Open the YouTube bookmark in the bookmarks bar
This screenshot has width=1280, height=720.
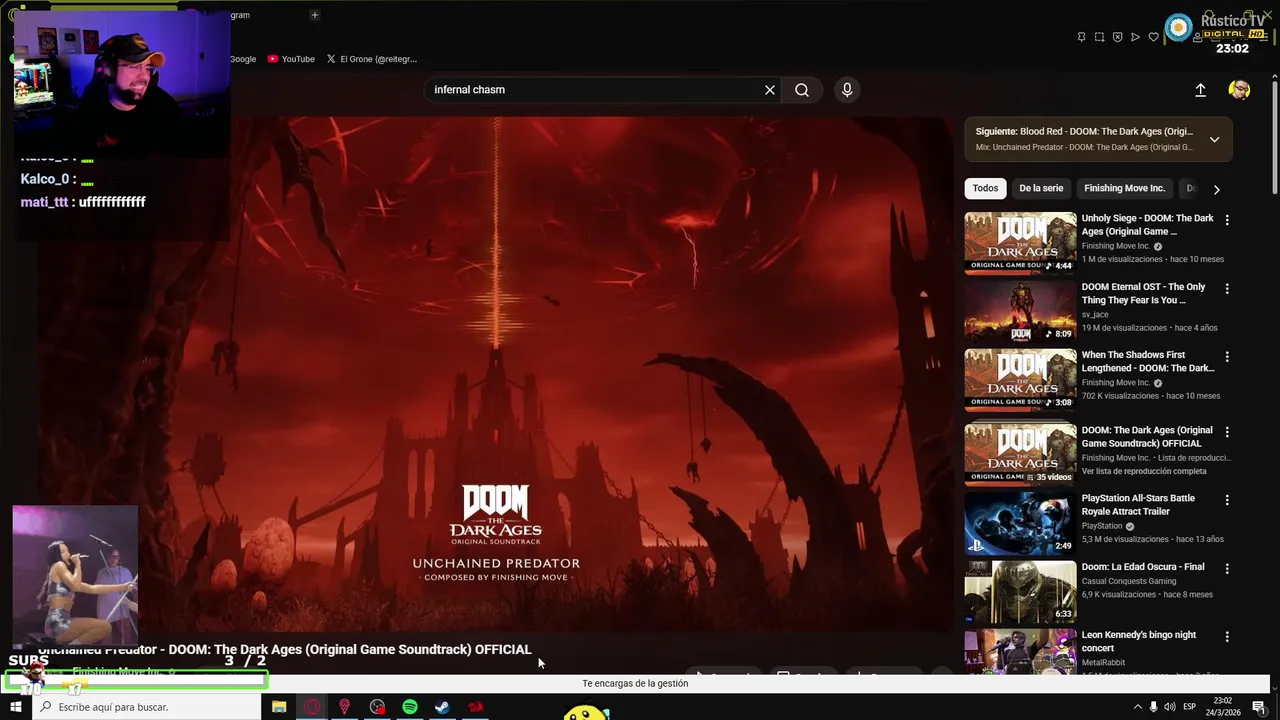click(291, 59)
